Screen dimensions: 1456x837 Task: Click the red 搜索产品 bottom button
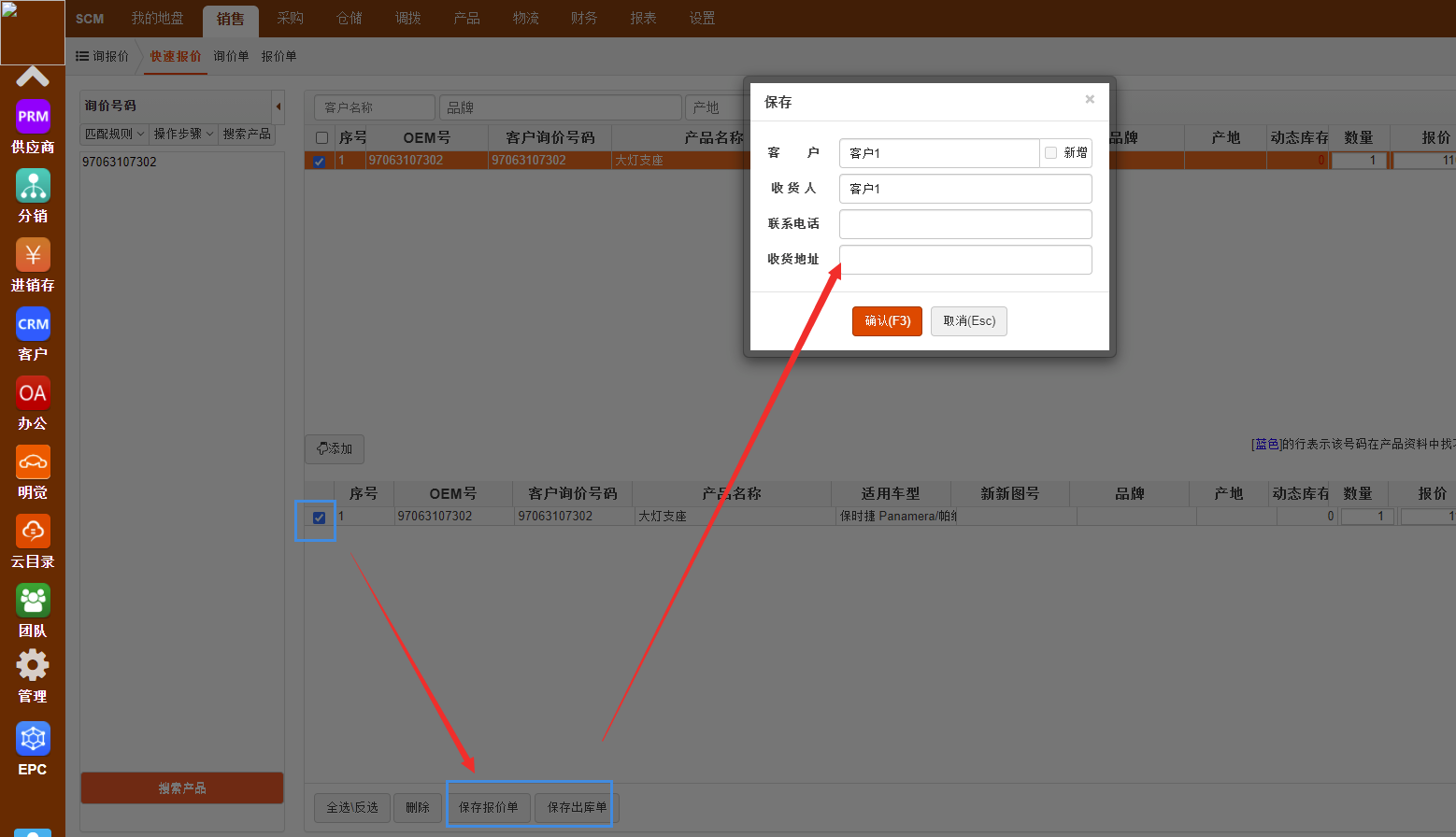point(182,788)
